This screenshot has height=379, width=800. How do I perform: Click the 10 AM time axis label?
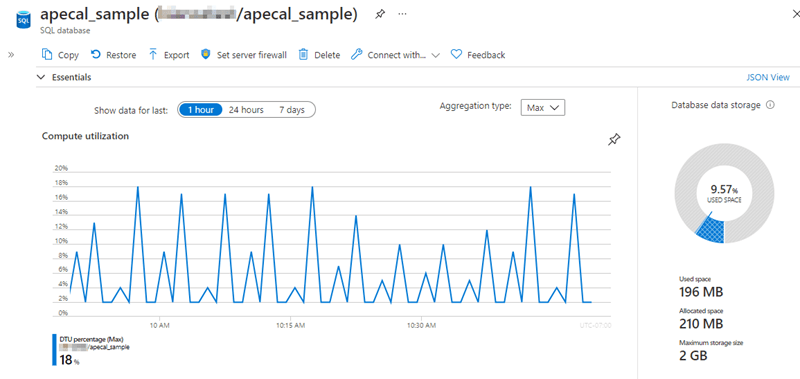click(160, 325)
